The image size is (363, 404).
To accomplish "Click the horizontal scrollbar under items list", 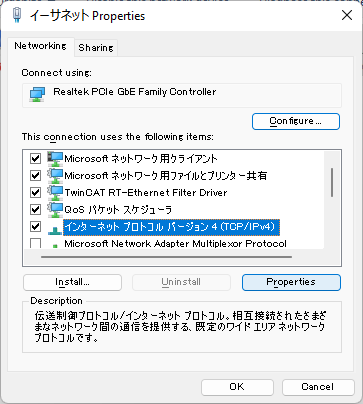I will coord(166,257).
